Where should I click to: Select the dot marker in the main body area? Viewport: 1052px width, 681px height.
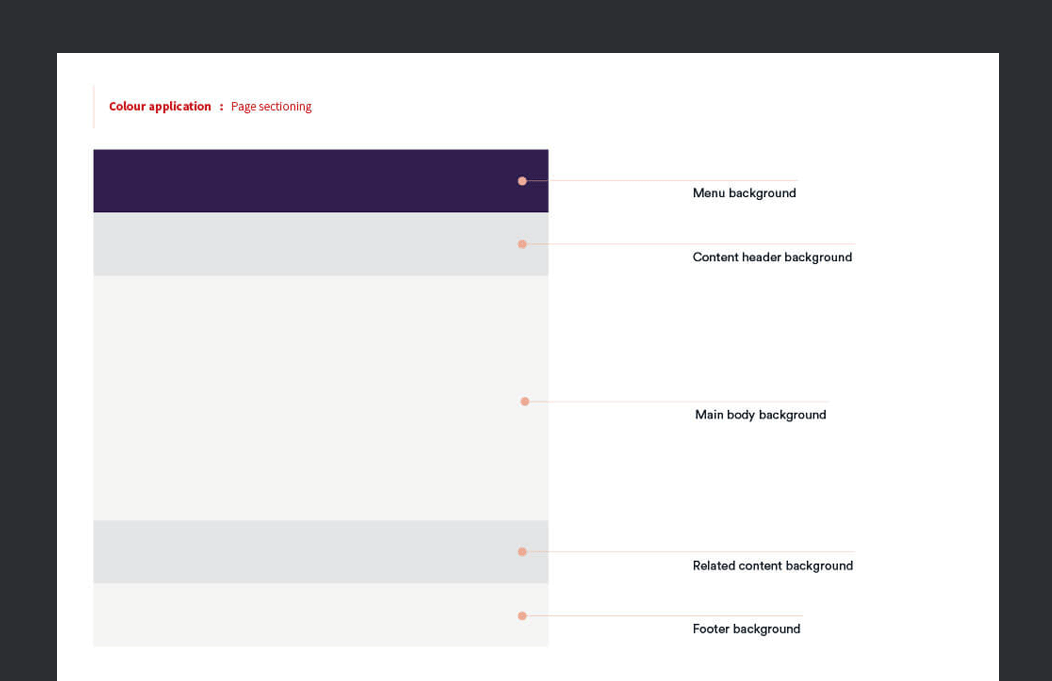525,401
